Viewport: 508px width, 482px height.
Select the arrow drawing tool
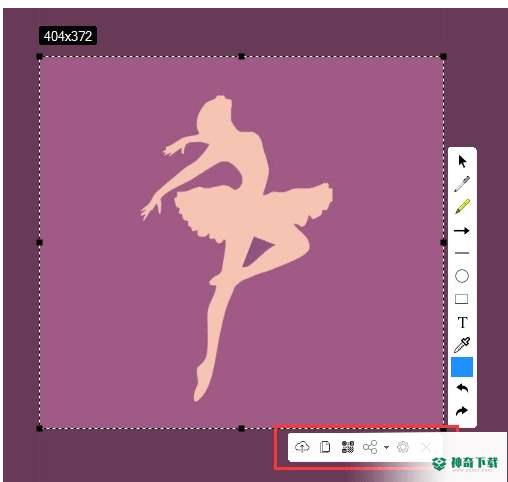(x=462, y=231)
